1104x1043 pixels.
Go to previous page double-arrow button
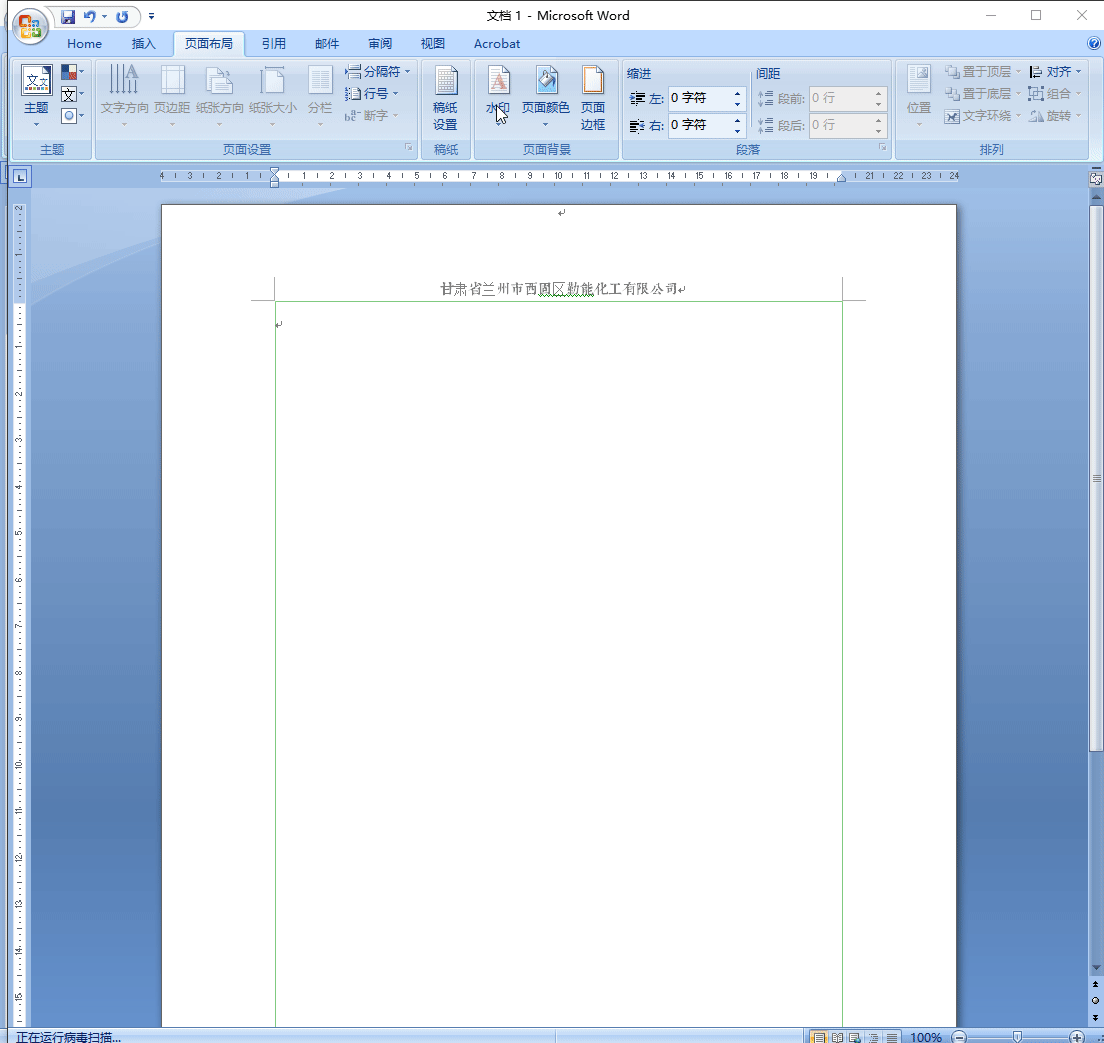click(1096, 985)
